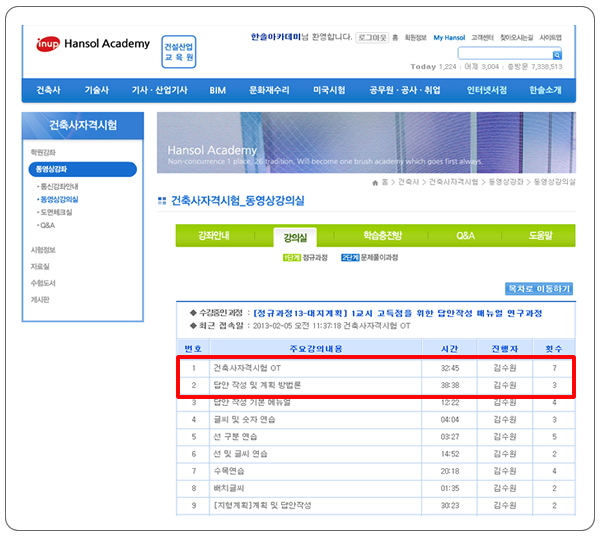Click the search magnifier icon
This screenshot has height=551, width=600.
[557, 55]
